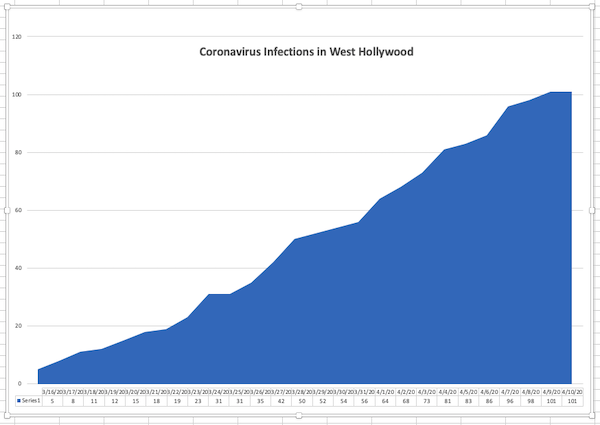Click the 0 label on vertical axis
Image resolution: width=600 pixels, height=425 pixels.
20,384
